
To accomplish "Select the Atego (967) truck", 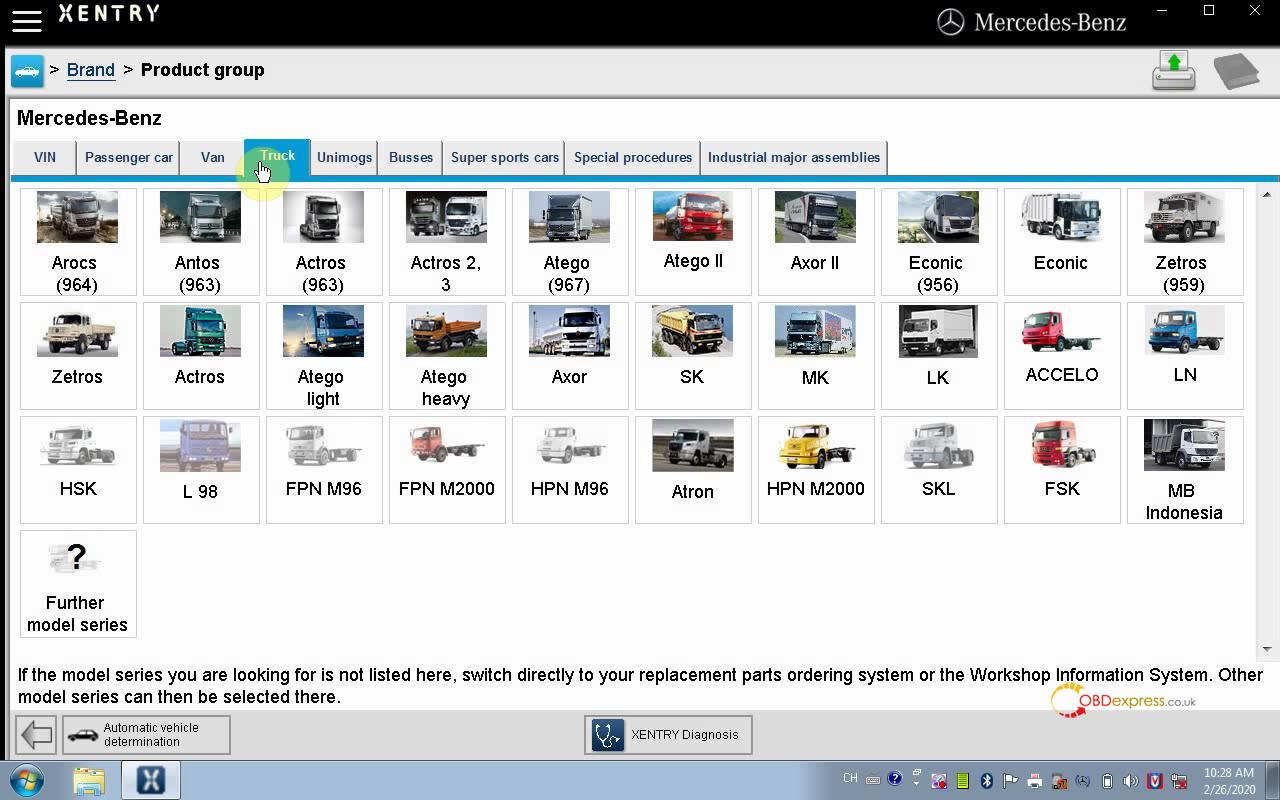I will 570,242.
